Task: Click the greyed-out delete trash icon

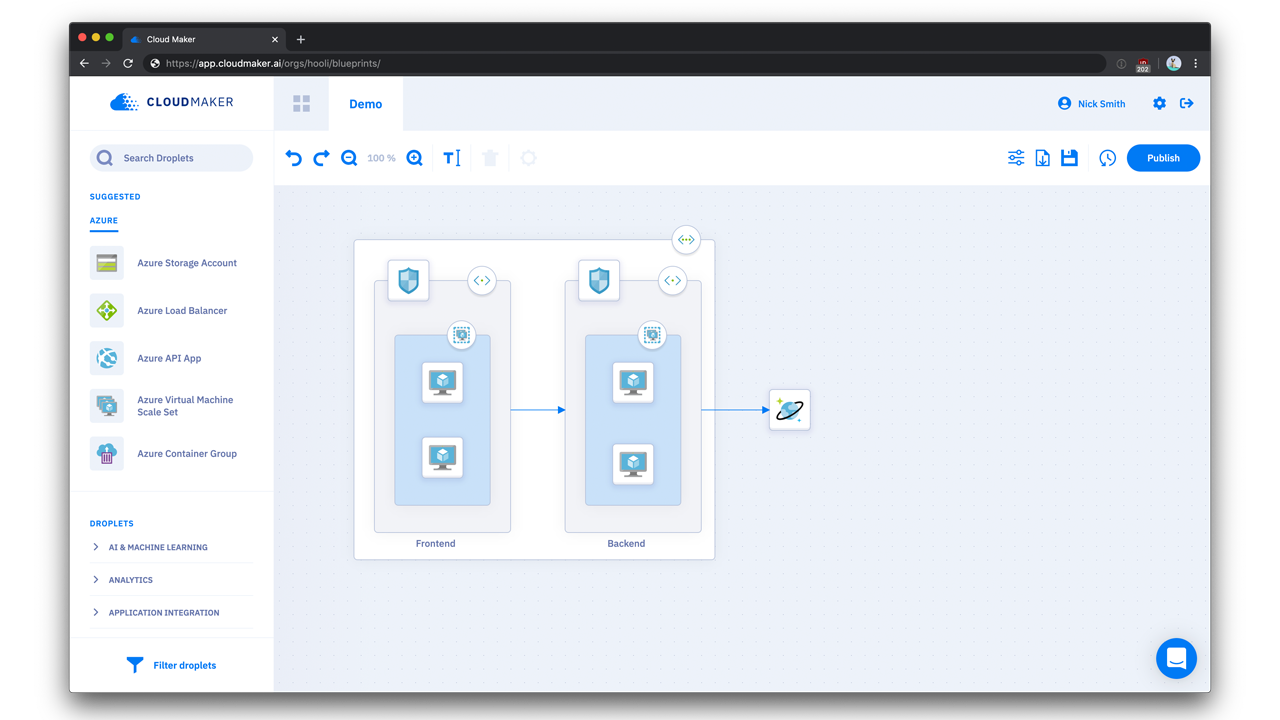Action: tap(490, 158)
